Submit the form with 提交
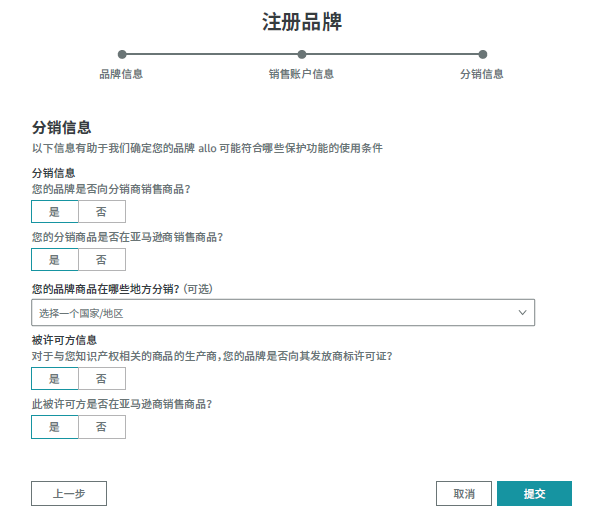Viewport: 608px width, 531px height. tap(534, 493)
